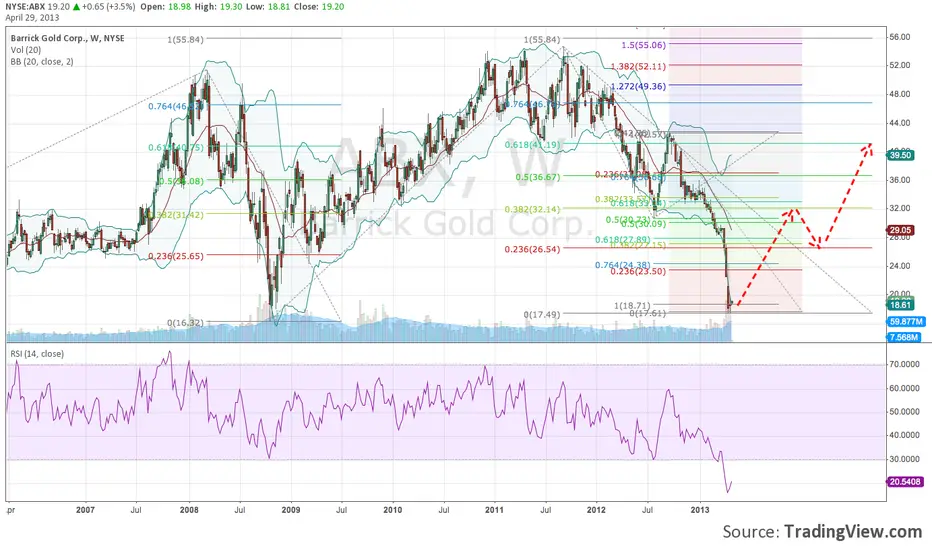Select the BB (20, close, 2) indicator label

pos(42,62)
